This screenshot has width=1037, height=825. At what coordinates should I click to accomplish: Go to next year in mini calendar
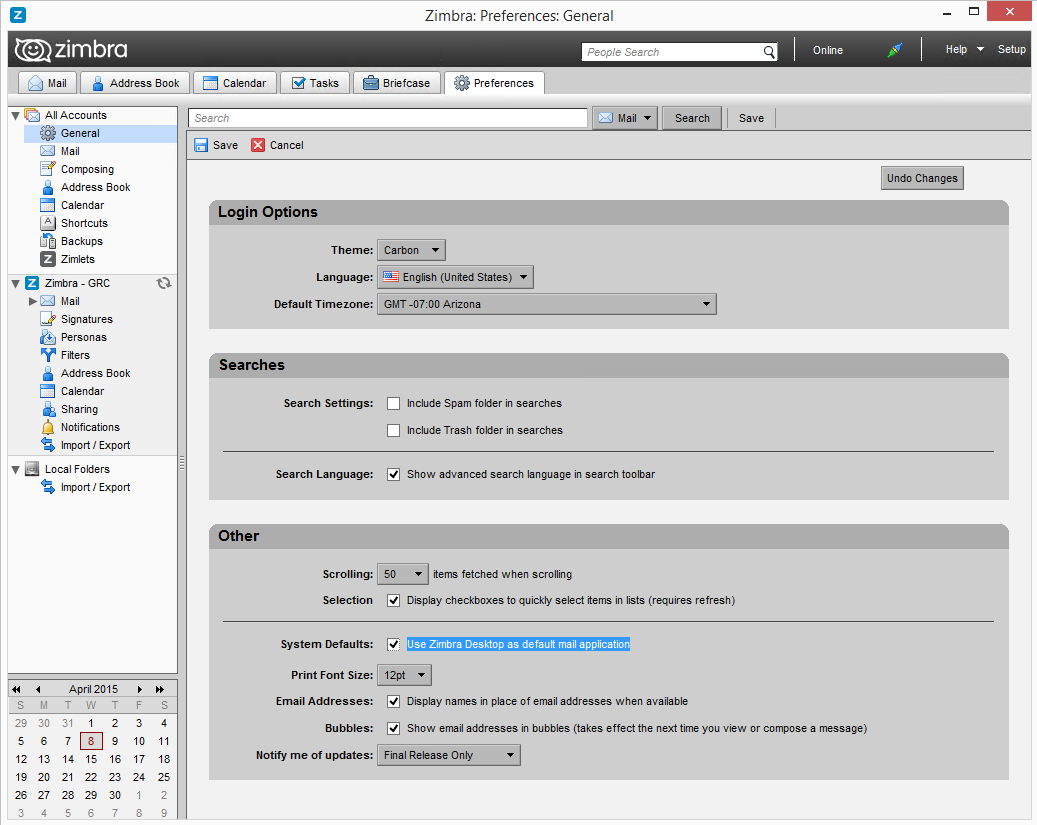tap(160, 689)
